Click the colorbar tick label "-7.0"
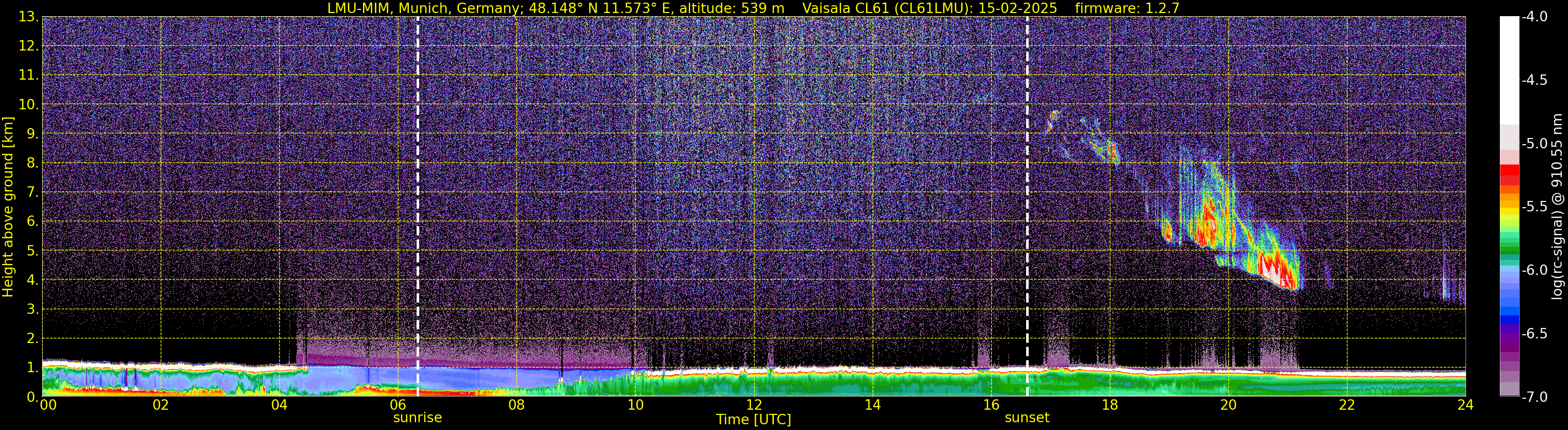Screen dimensions: 1568x430 coord(1535,397)
